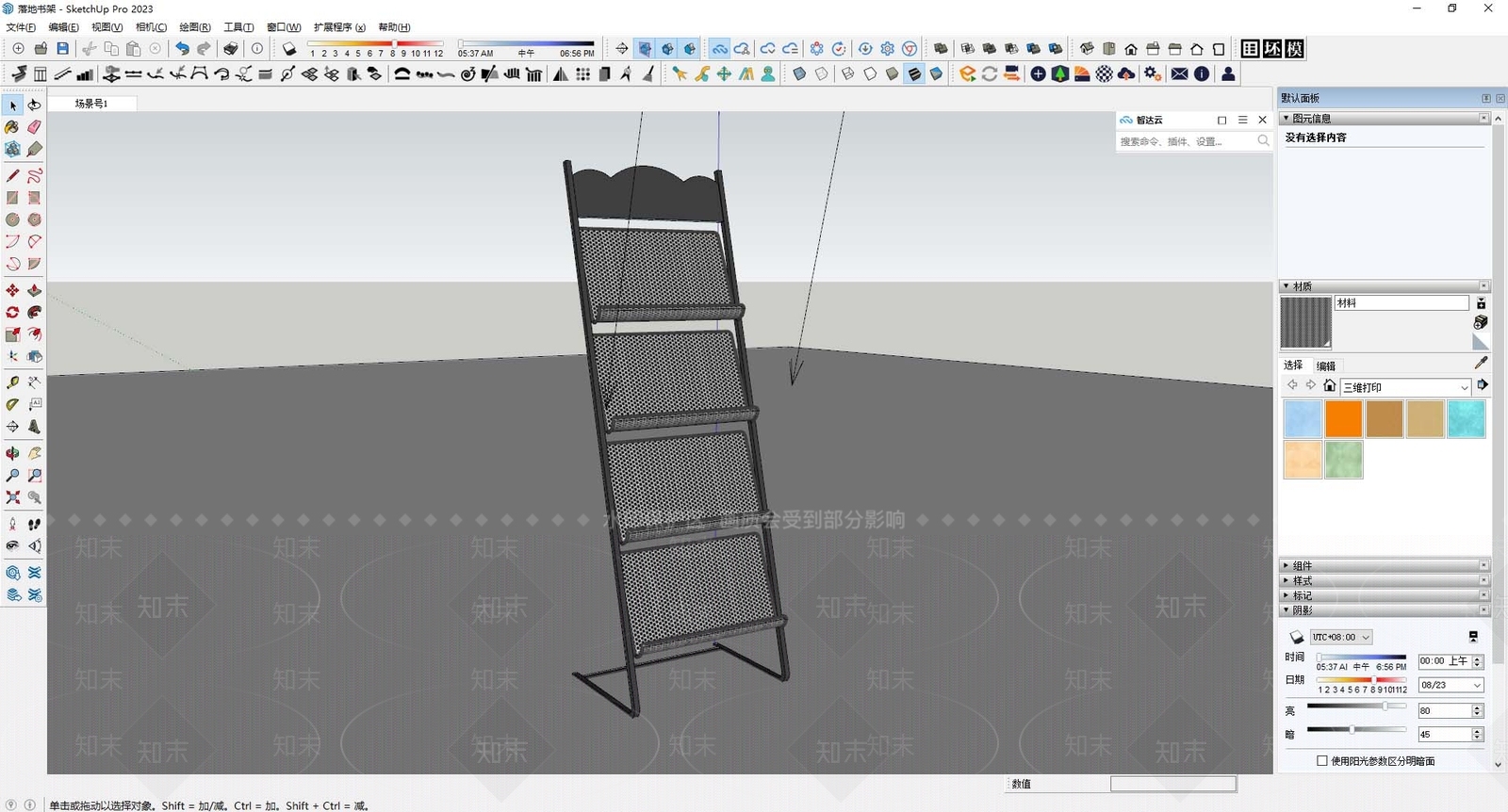Choose the Paint Bucket tool
Viewport: 1508px width, 812px height.
coord(13,127)
